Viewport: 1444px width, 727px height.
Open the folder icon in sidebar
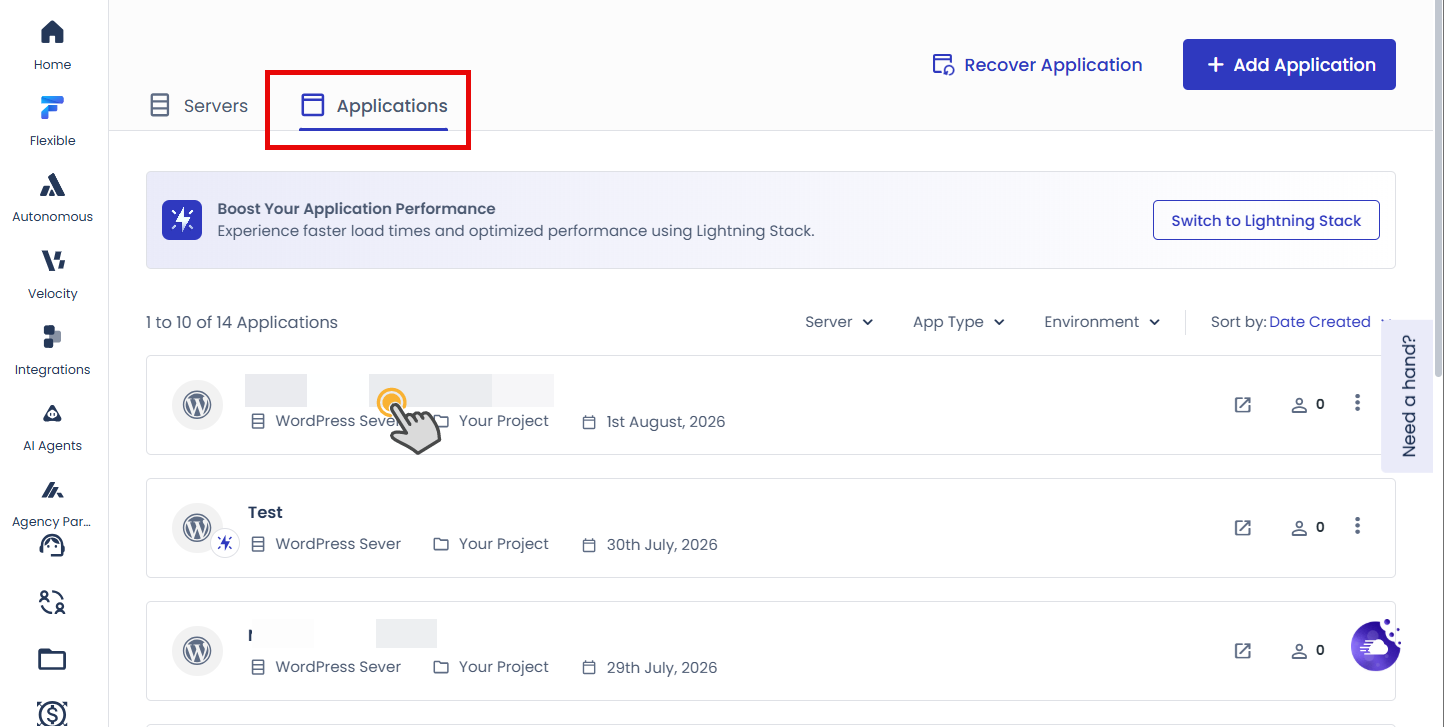pos(52,659)
